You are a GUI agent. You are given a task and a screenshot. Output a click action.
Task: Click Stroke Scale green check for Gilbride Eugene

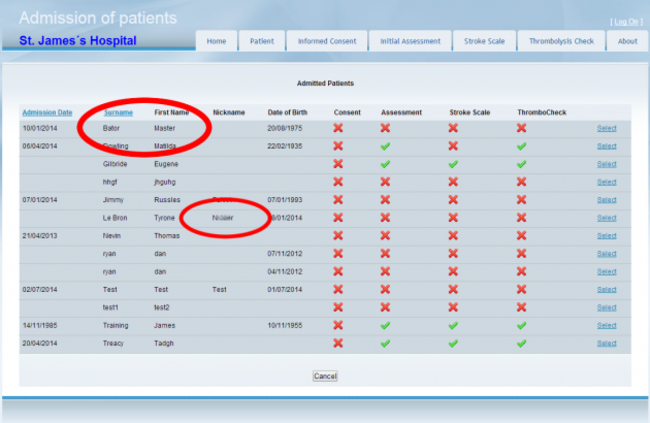point(455,164)
